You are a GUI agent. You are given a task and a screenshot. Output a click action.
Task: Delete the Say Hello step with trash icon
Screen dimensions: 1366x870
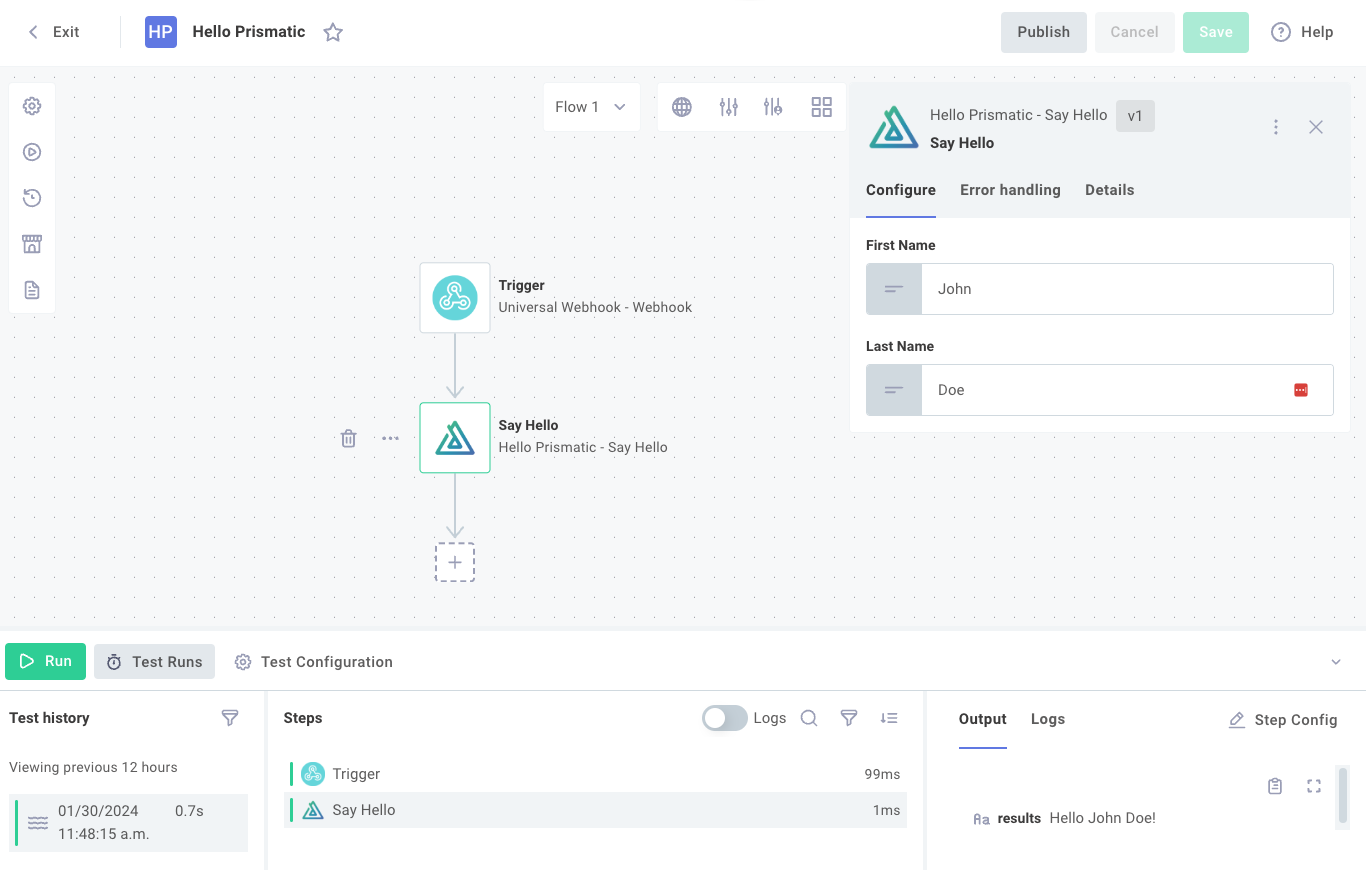(348, 438)
